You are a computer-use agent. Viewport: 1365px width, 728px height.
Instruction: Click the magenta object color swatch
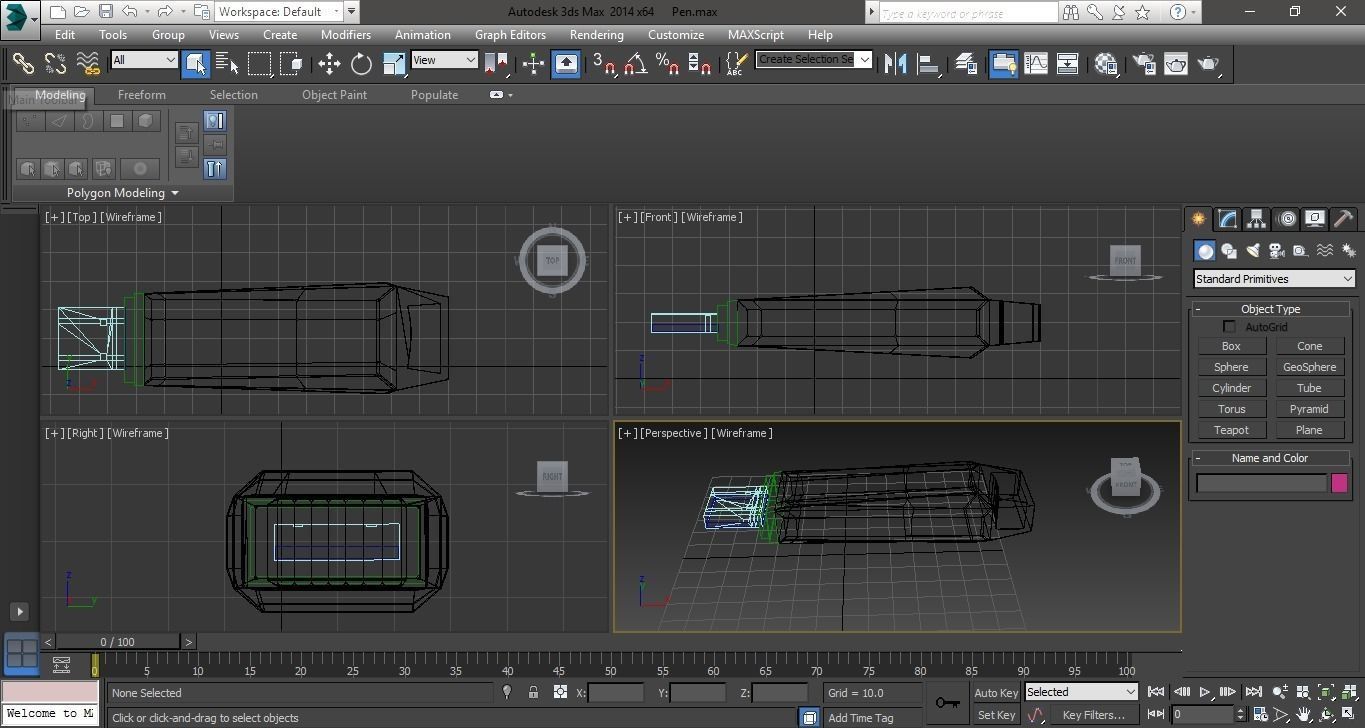(1340, 483)
